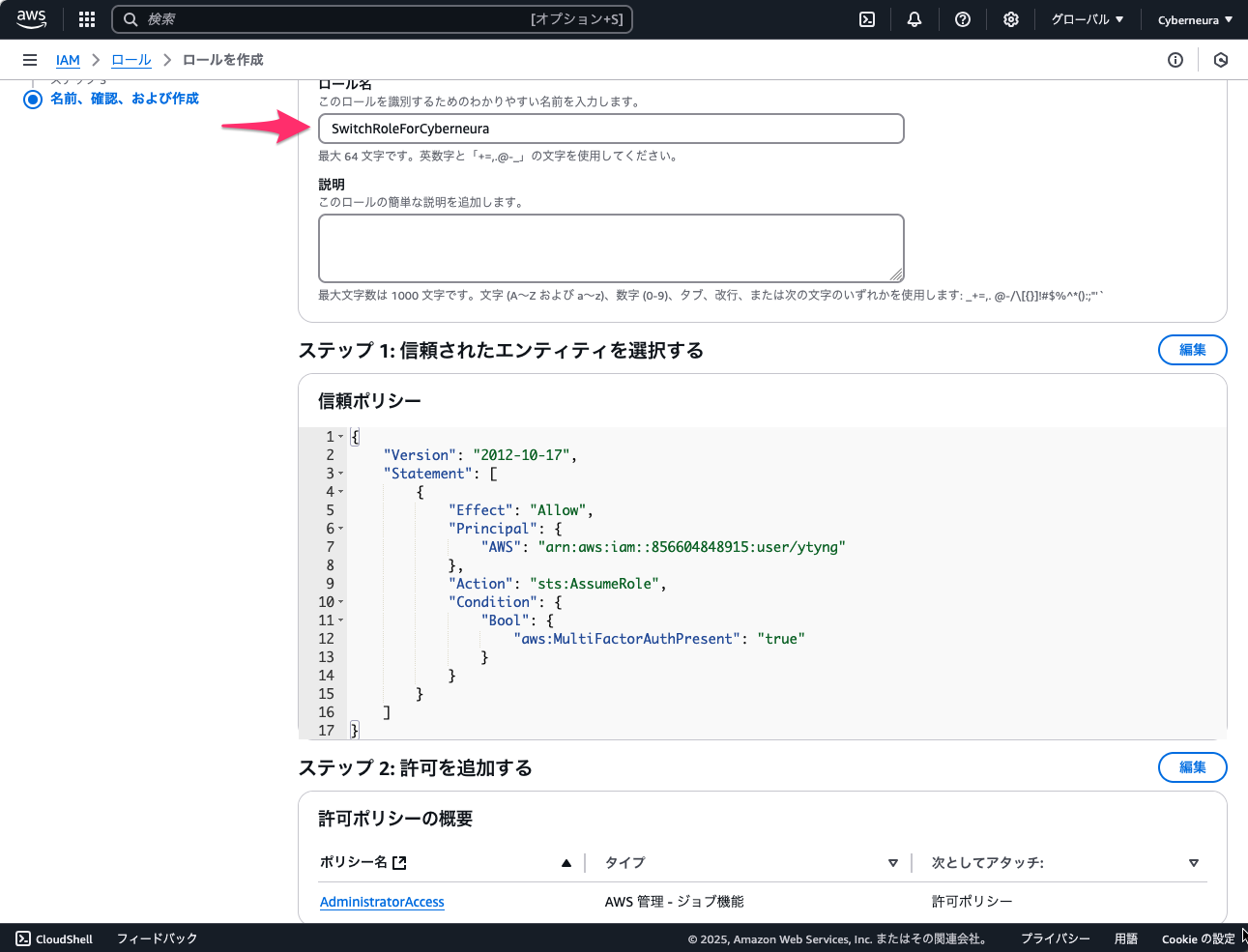The image size is (1248, 952).
Task: Collapse the Statement fold at line 3
Action: (x=341, y=474)
